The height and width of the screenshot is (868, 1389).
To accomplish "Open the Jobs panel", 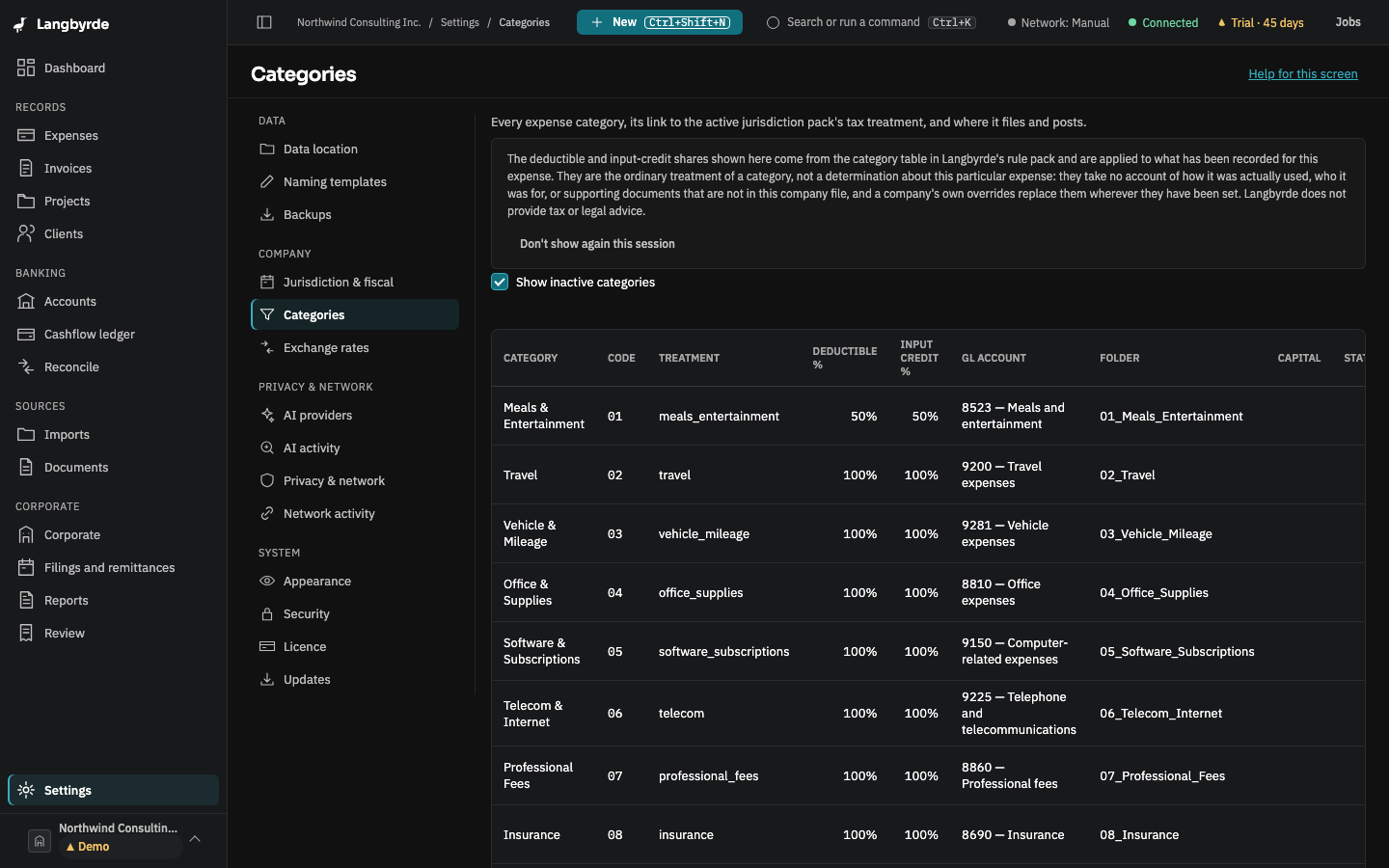I will pos(1348,22).
